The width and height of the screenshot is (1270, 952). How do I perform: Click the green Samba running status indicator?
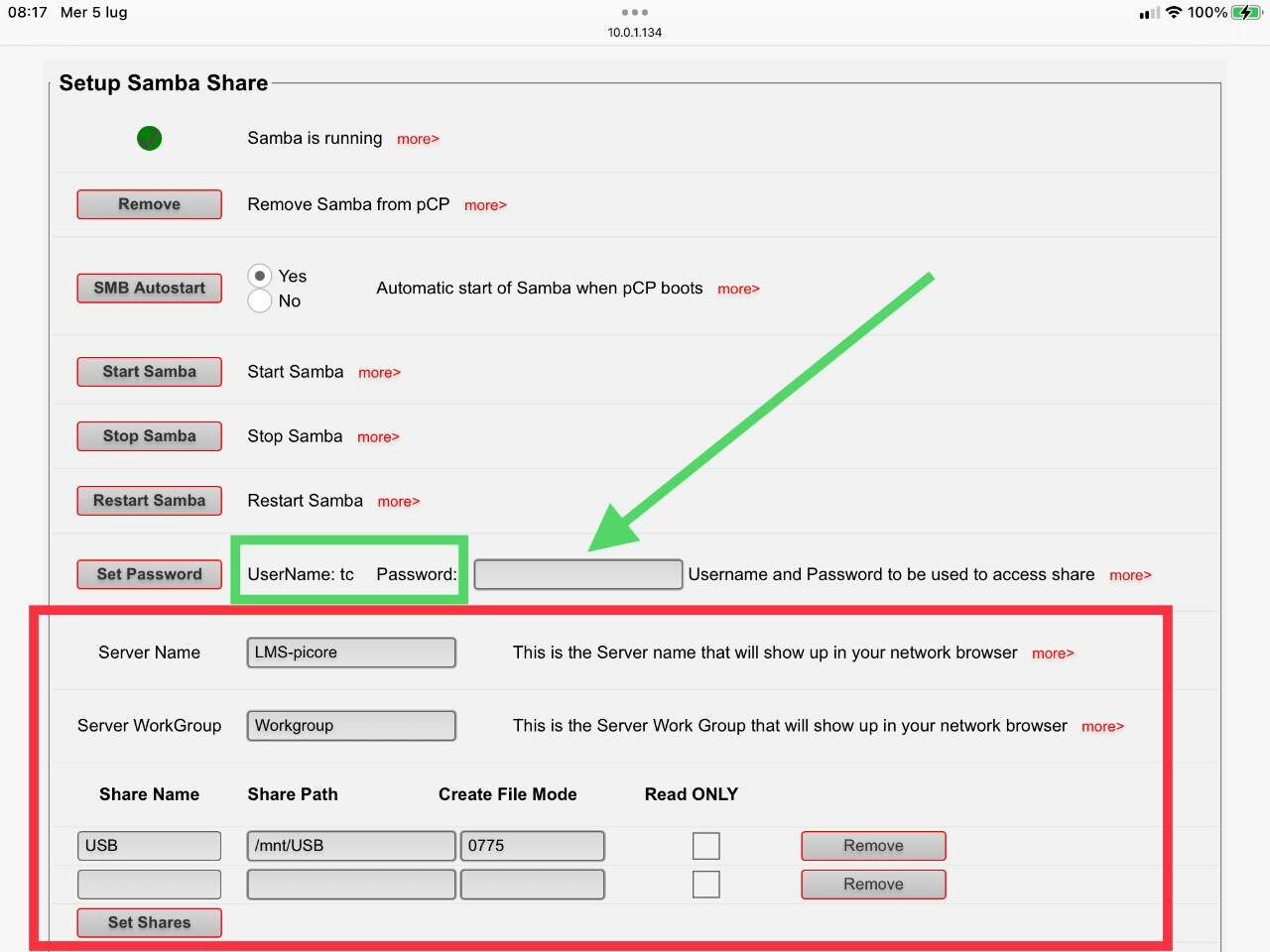click(149, 138)
